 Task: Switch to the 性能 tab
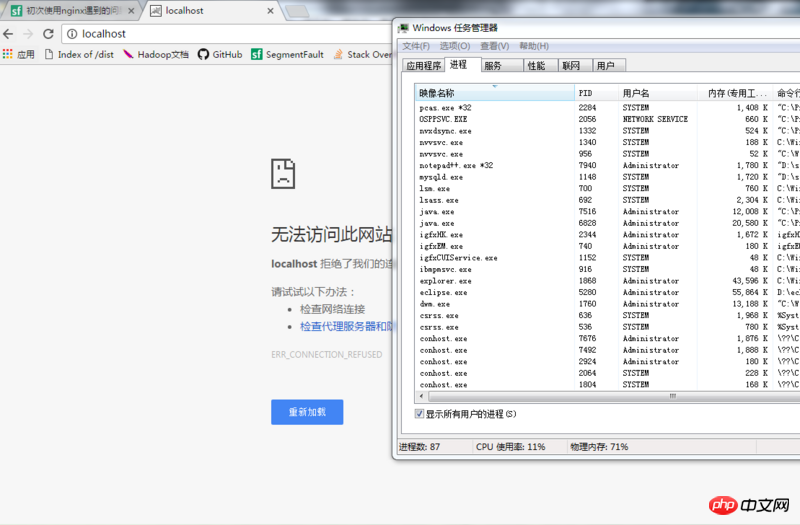(540, 65)
